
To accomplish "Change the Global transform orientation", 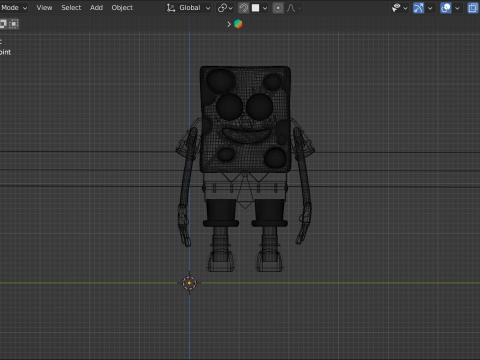I will [188, 8].
